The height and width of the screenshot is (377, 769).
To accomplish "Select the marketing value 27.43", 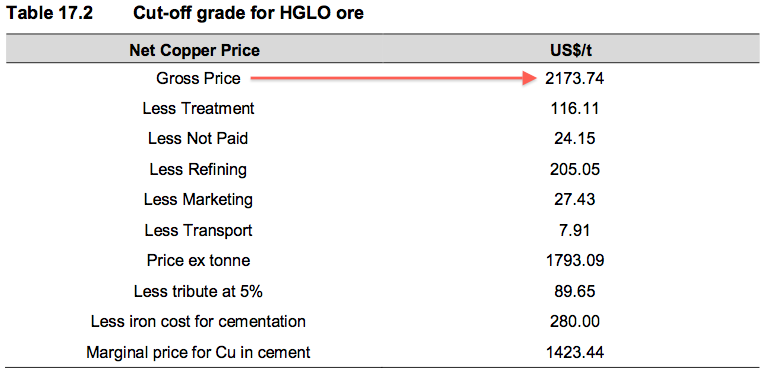I will coord(574,200).
